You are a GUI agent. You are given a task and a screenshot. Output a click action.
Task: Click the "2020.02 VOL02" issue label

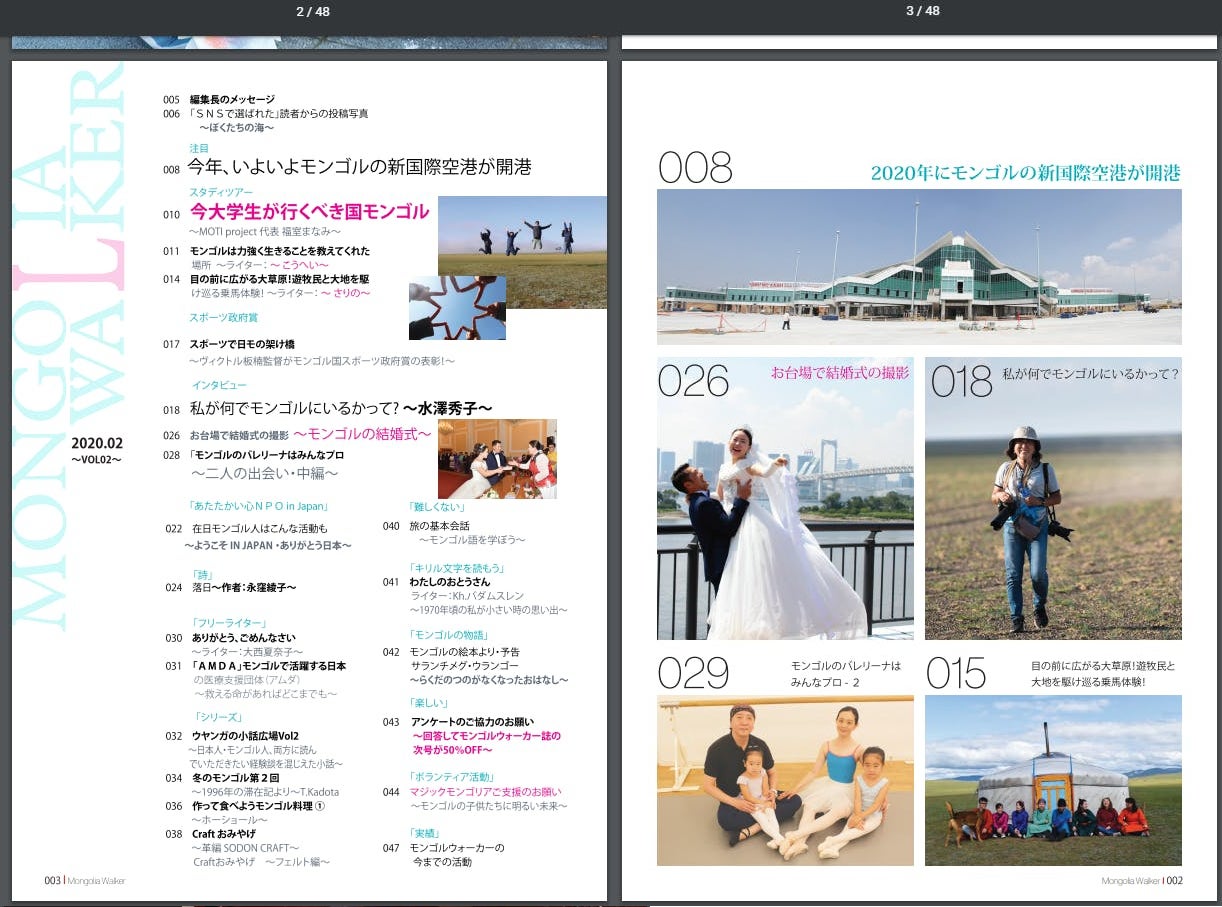[x=97, y=450]
